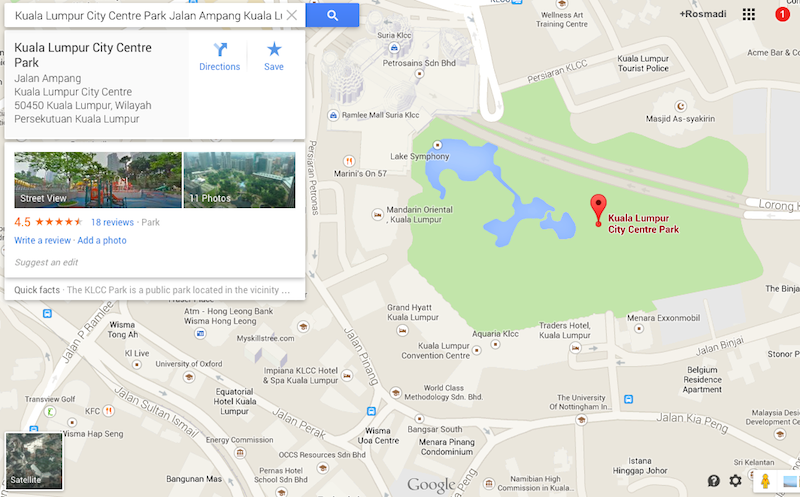Open the Street View photo thumbnail
The image size is (800, 497).
pyautogui.click(x=98, y=180)
